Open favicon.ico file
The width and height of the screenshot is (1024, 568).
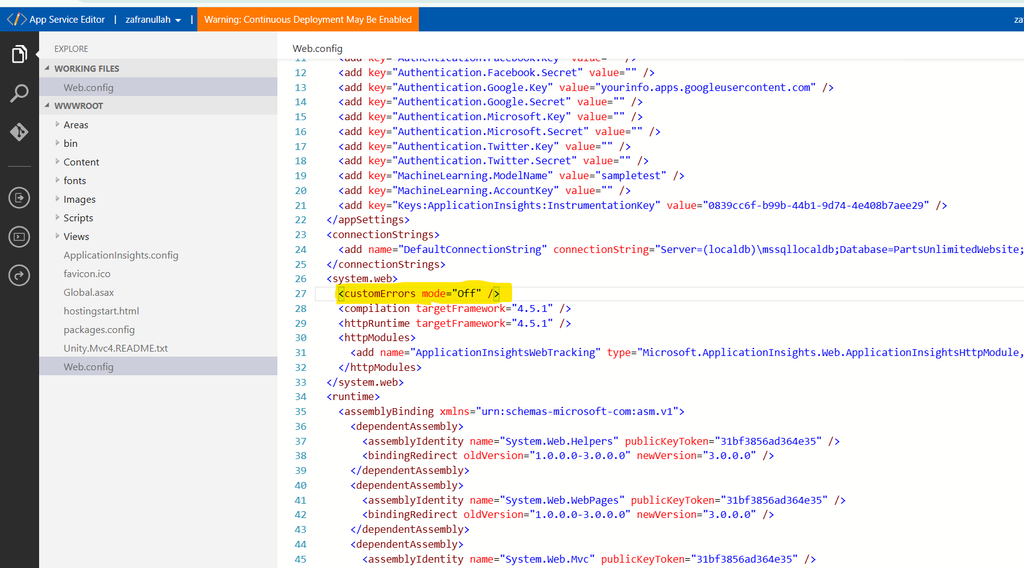[87, 274]
